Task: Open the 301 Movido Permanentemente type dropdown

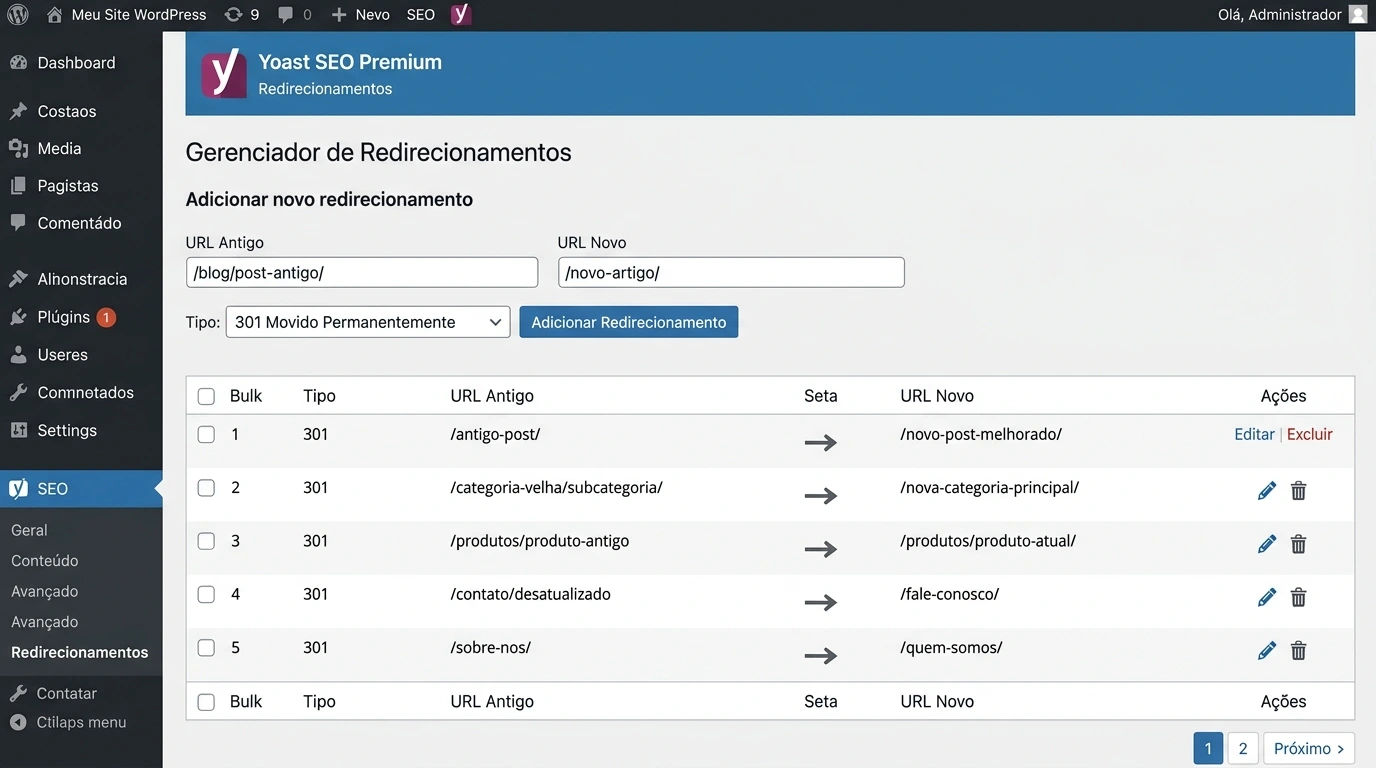Action: pos(368,322)
